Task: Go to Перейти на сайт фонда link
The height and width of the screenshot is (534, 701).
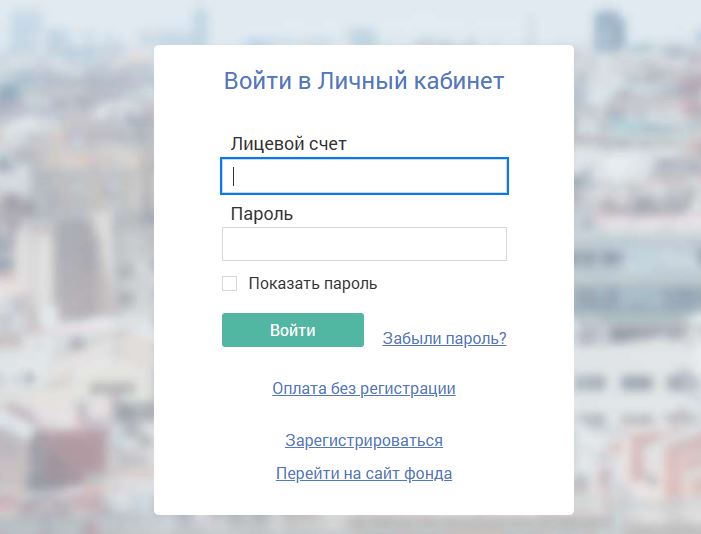Action: pos(364,474)
